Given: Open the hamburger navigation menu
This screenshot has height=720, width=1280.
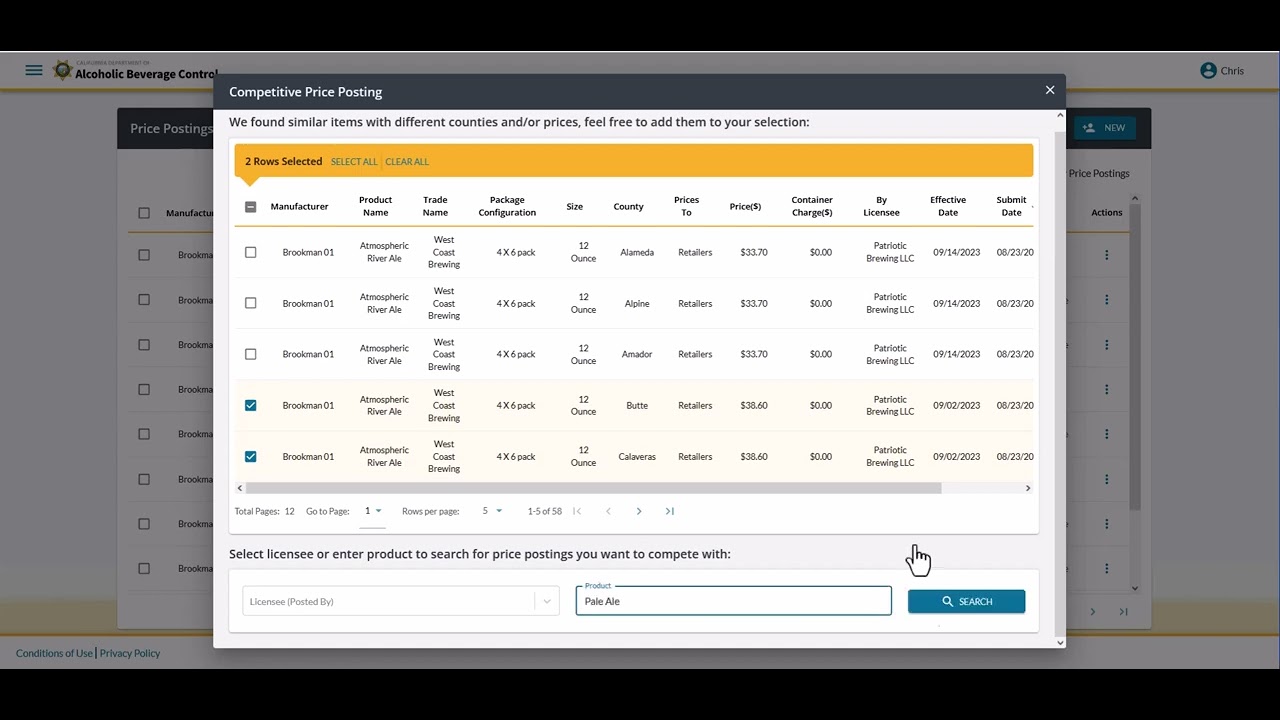Looking at the screenshot, I should point(34,71).
